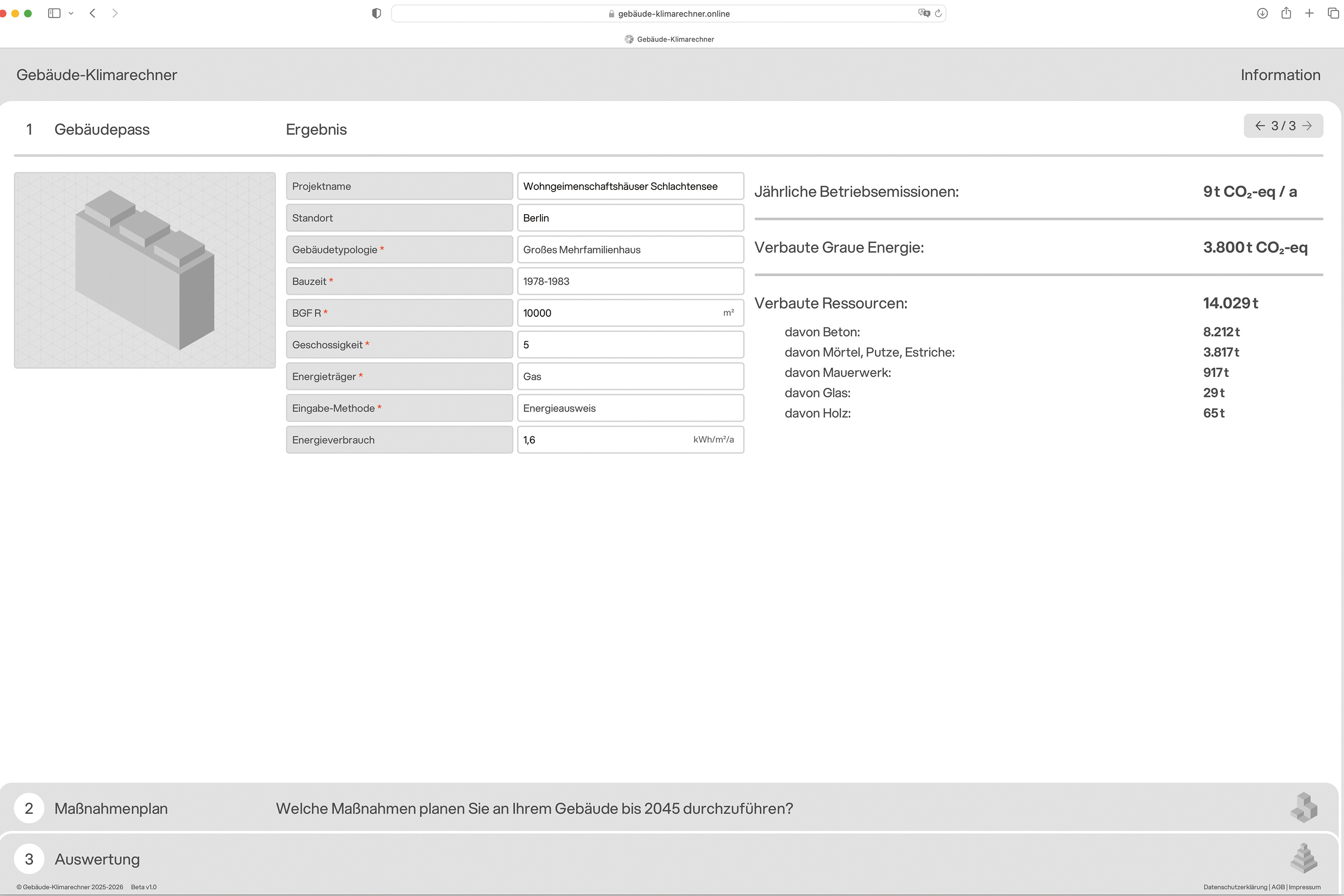Open the downloads icon in Safari toolbar

tap(1262, 13)
